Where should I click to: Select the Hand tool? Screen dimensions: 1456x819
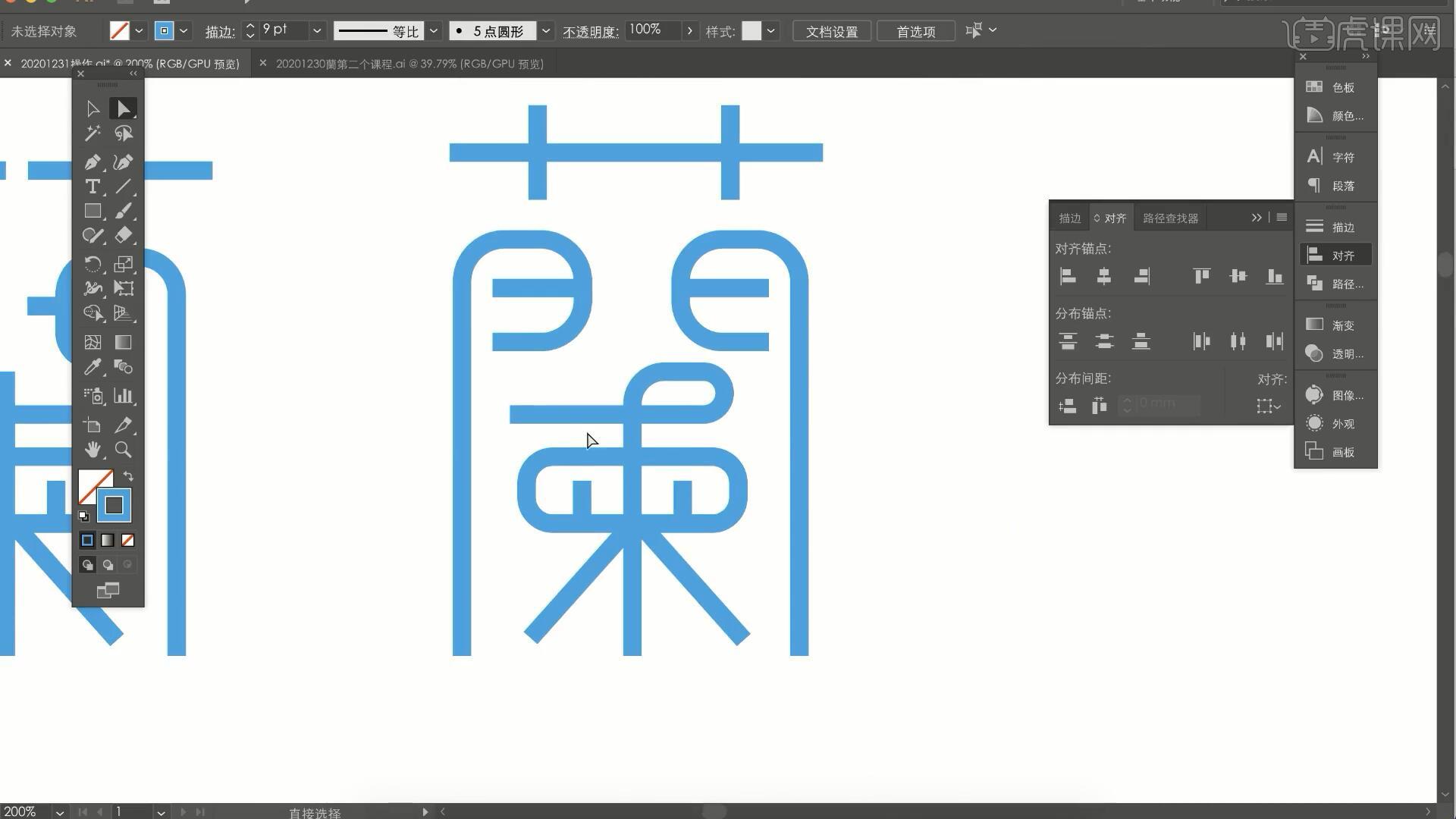(x=93, y=450)
